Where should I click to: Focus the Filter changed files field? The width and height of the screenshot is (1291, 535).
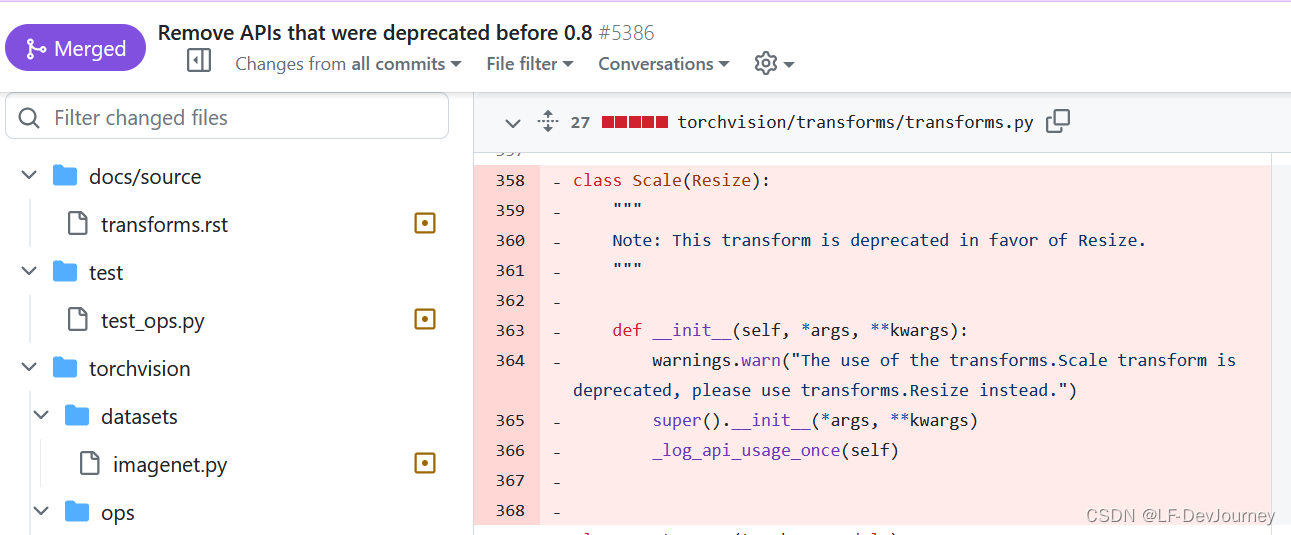(x=227, y=117)
